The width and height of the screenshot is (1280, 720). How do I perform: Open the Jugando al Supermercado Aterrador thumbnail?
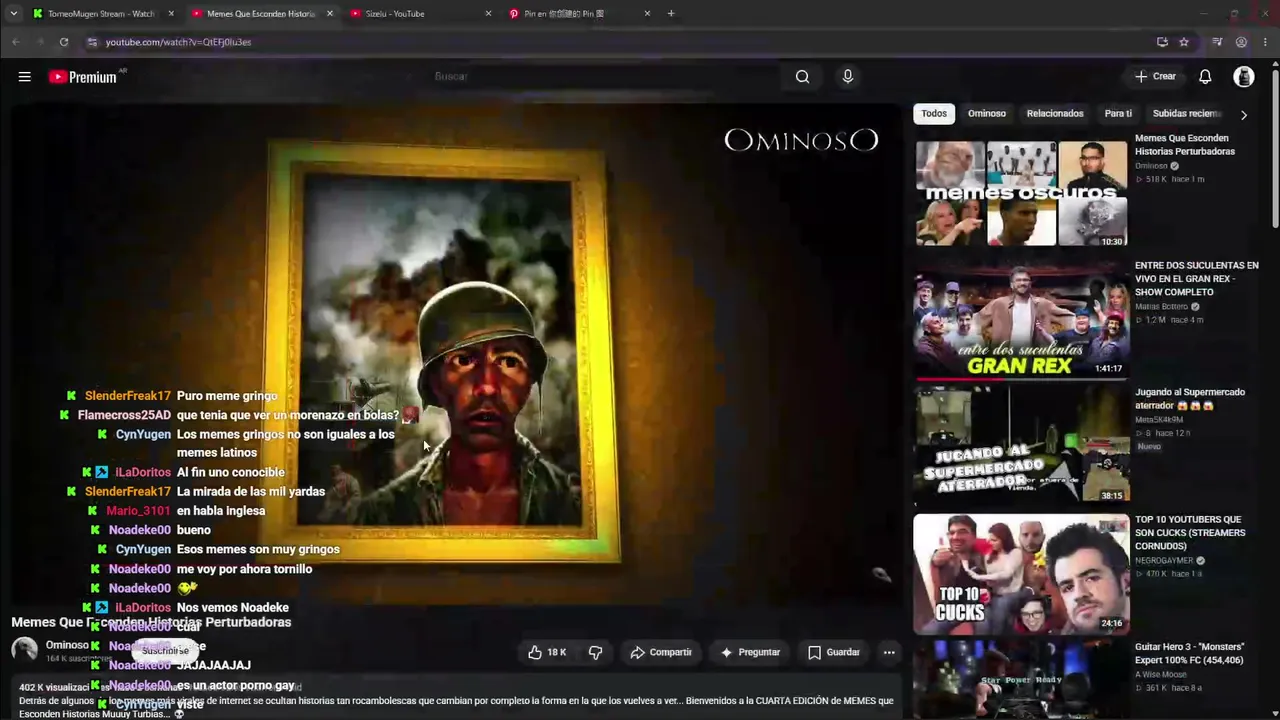point(1021,446)
